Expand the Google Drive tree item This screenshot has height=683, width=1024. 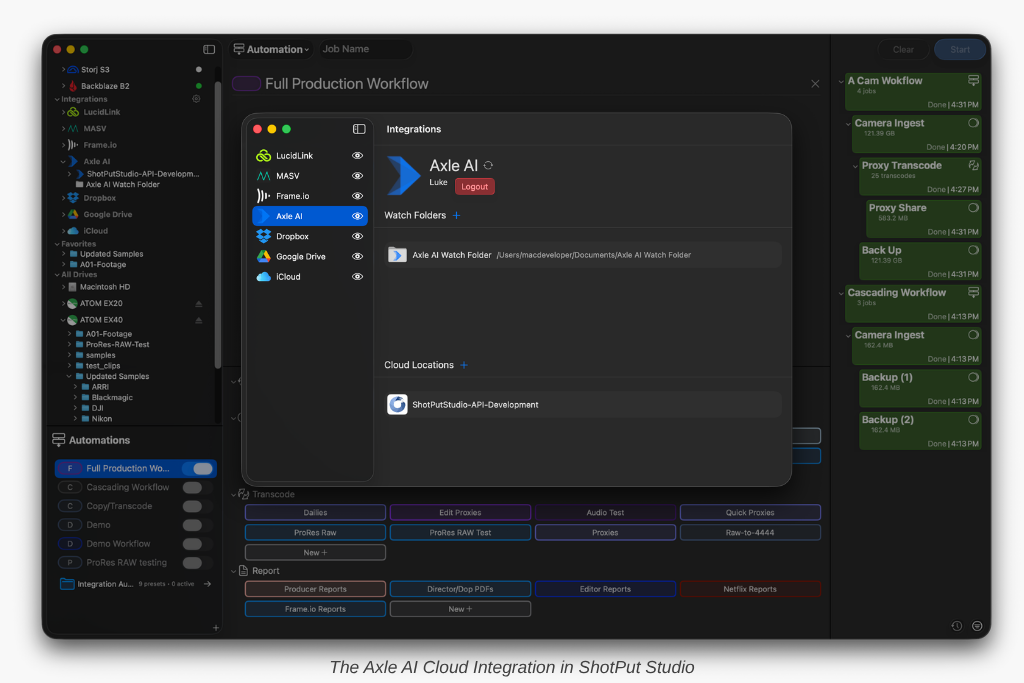(x=63, y=214)
